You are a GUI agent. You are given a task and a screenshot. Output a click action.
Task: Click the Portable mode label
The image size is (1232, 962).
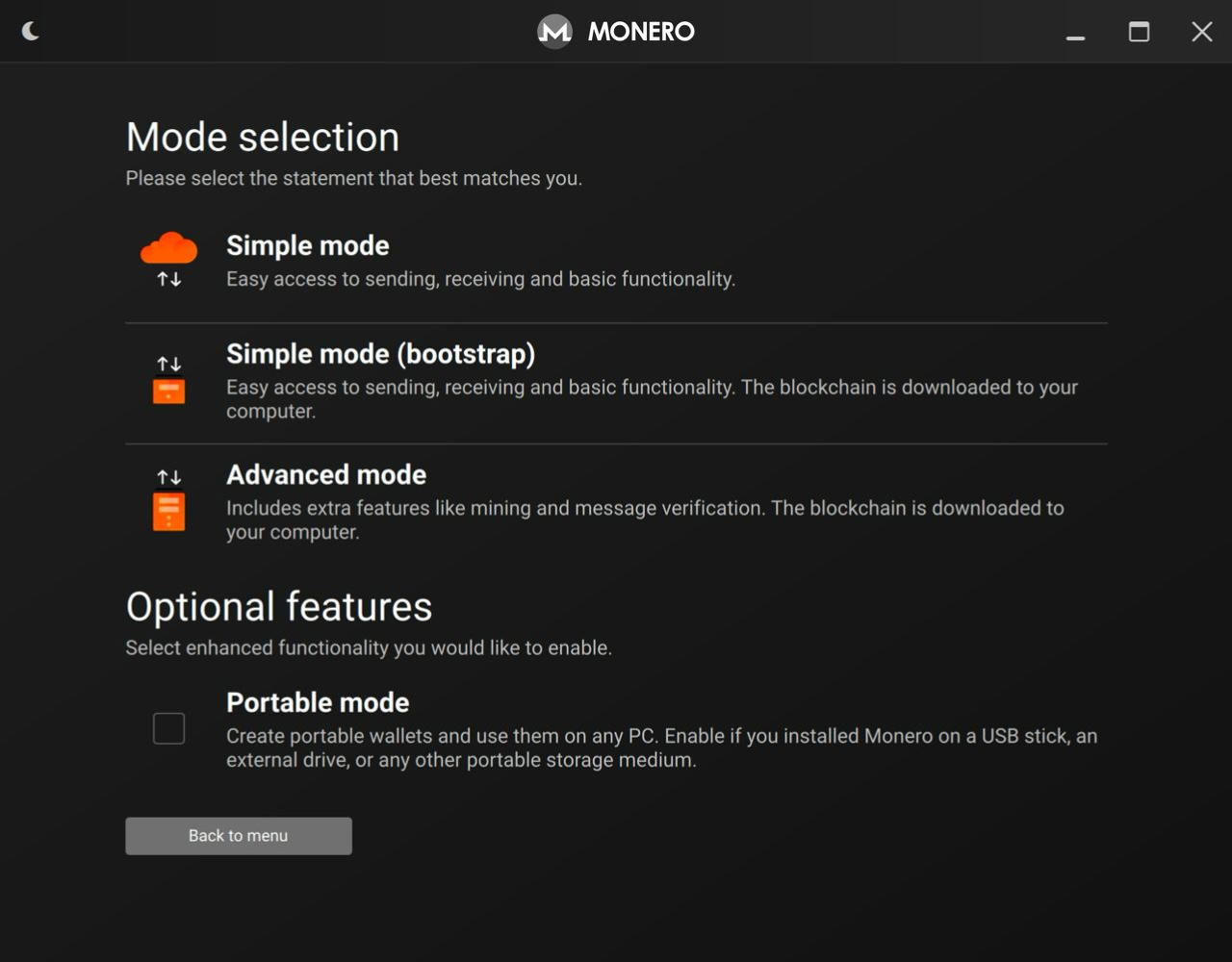coord(318,702)
